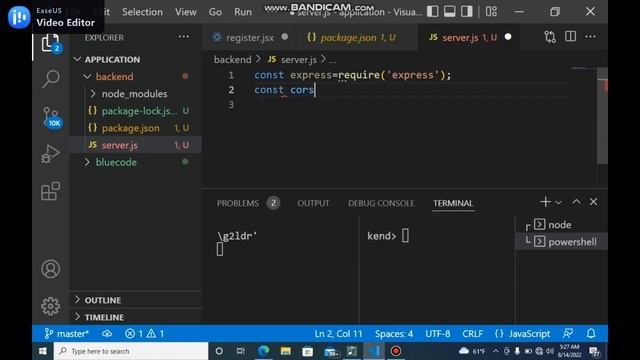Click Ln 2, Col 11 status item
The width and height of the screenshot is (640, 360).
pyautogui.click(x=338, y=333)
